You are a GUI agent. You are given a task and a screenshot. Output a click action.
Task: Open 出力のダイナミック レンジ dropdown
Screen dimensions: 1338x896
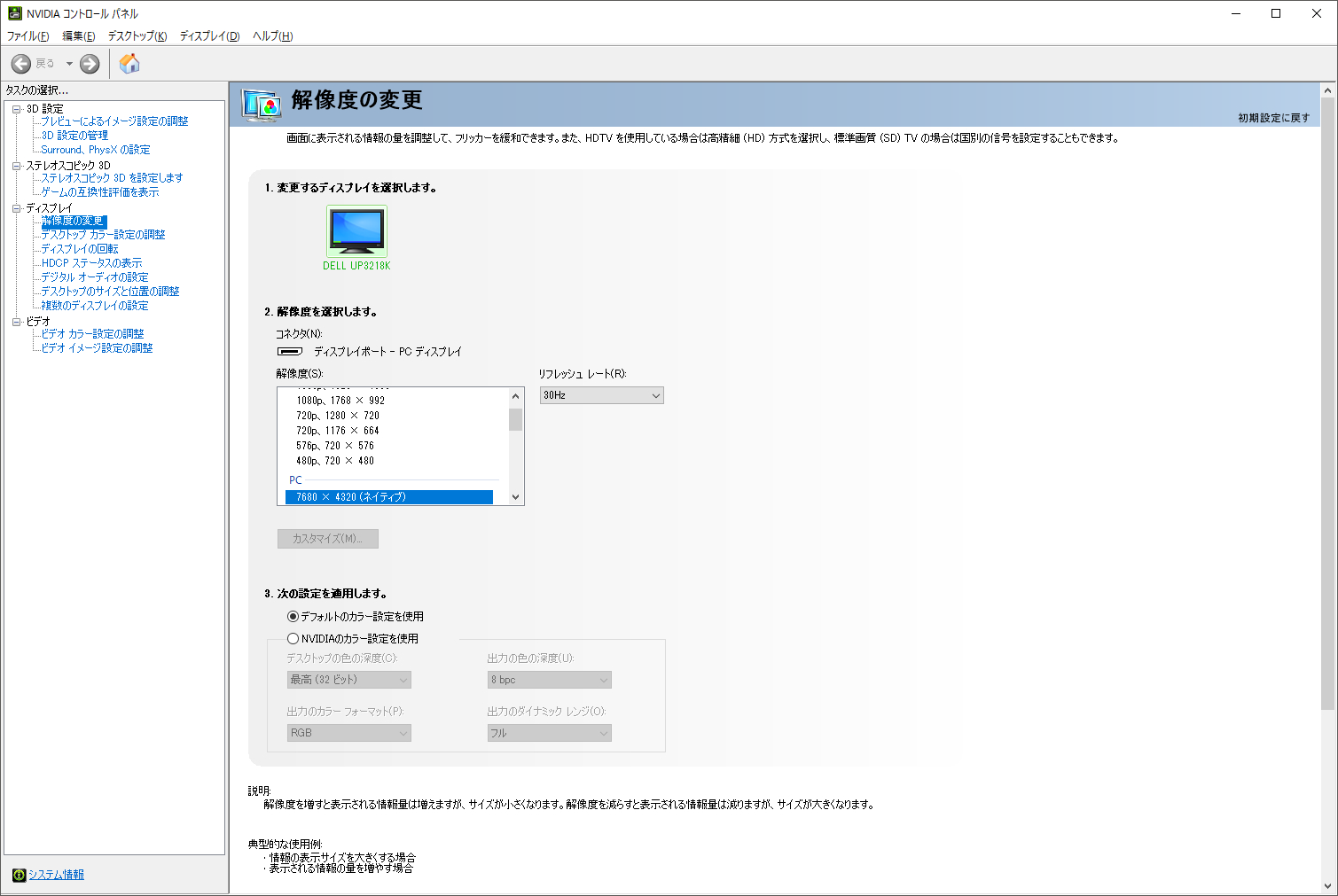[x=550, y=733]
